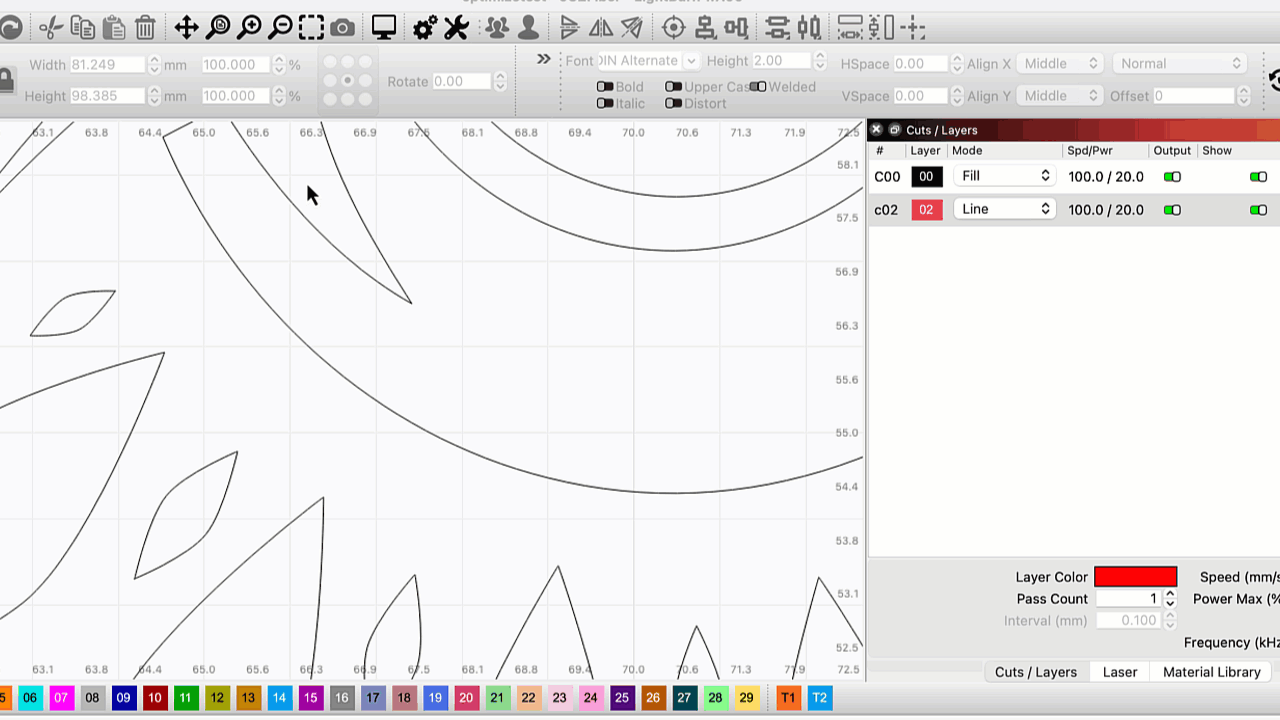The width and height of the screenshot is (1280, 720).
Task: Open Mode dropdown for layer C00 (Fill)
Action: pyautogui.click(x=1004, y=176)
